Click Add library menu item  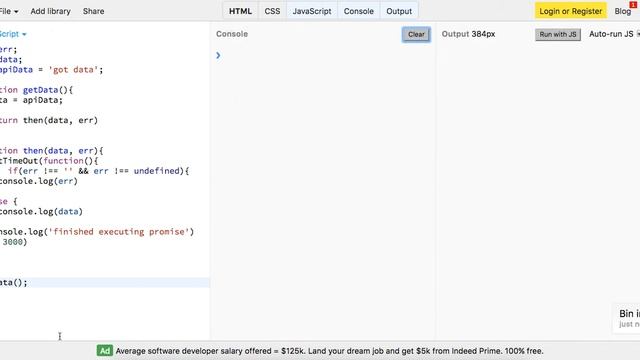point(50,11)
